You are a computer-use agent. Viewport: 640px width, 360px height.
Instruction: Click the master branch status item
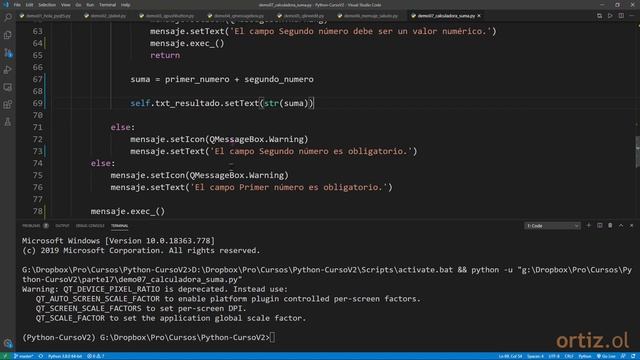click(24, 356)
